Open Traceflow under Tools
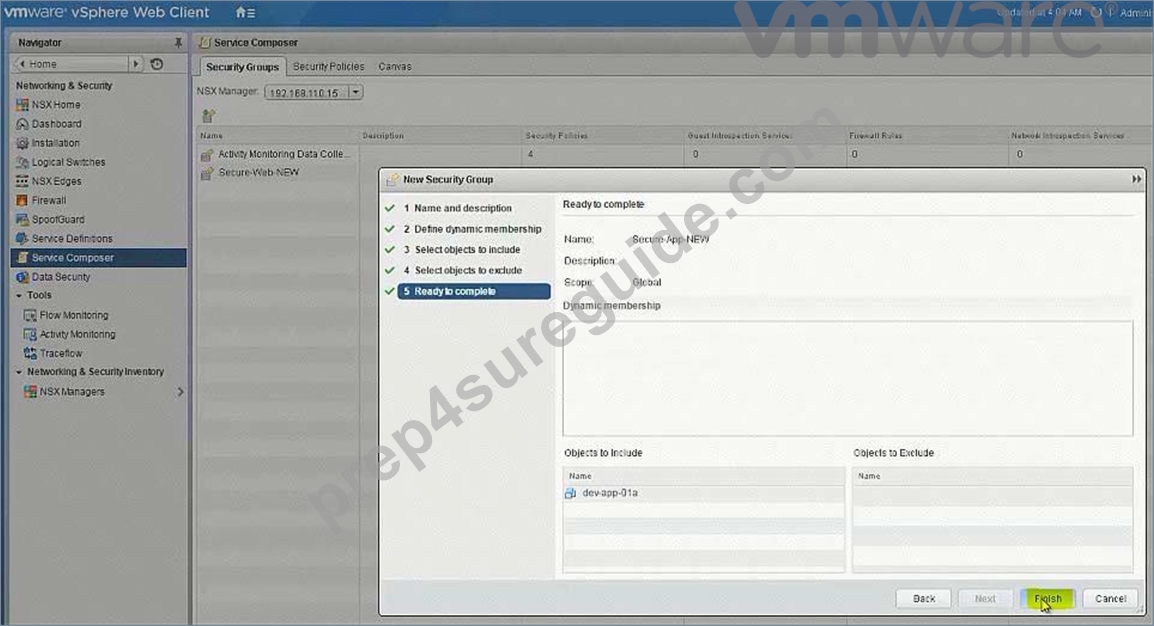Image resolution: width=1154 pixels, height=626 pixels. 61,353
